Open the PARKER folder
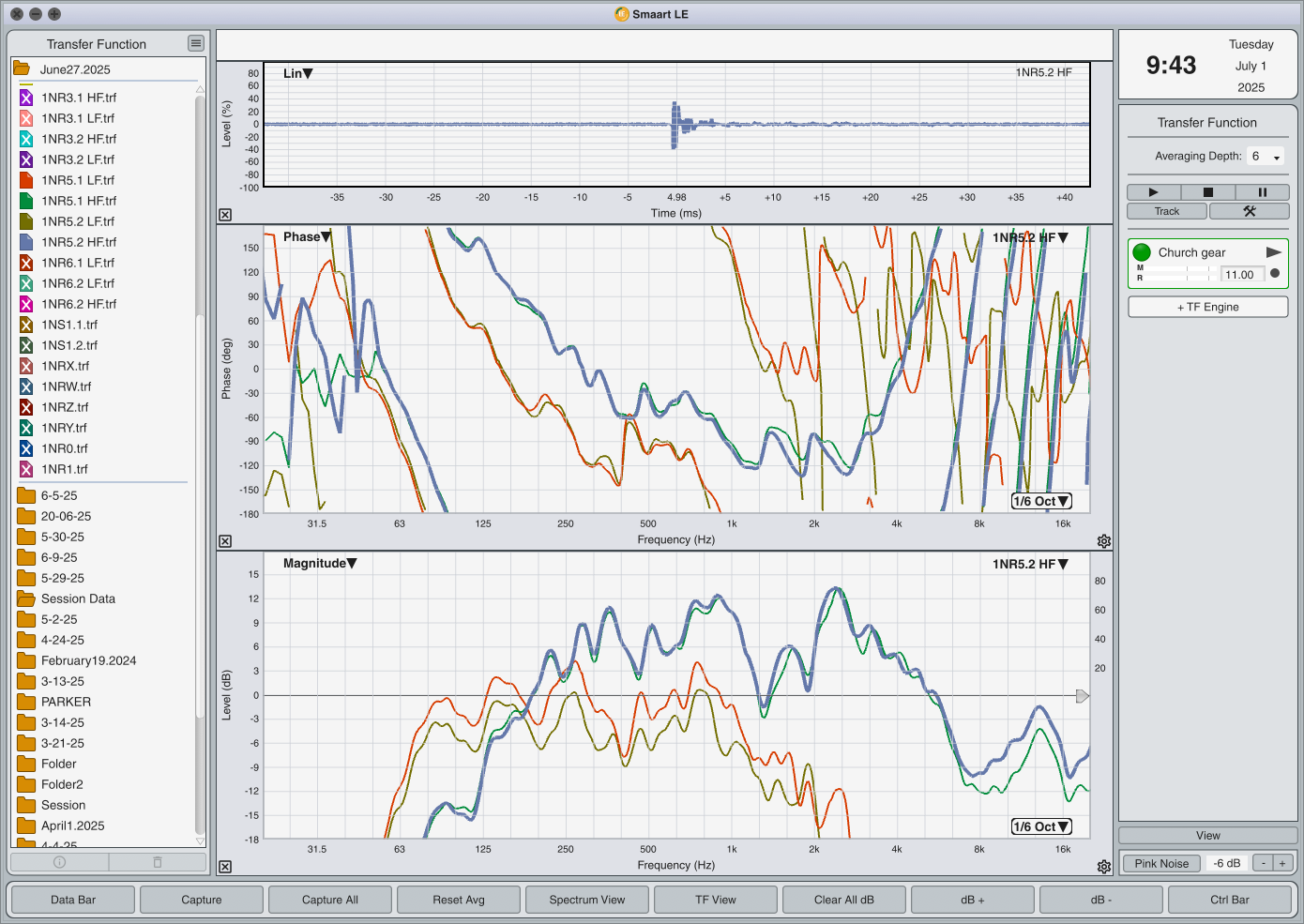Viewport: 1304px width, 924px height. click(x=26, y=702)
